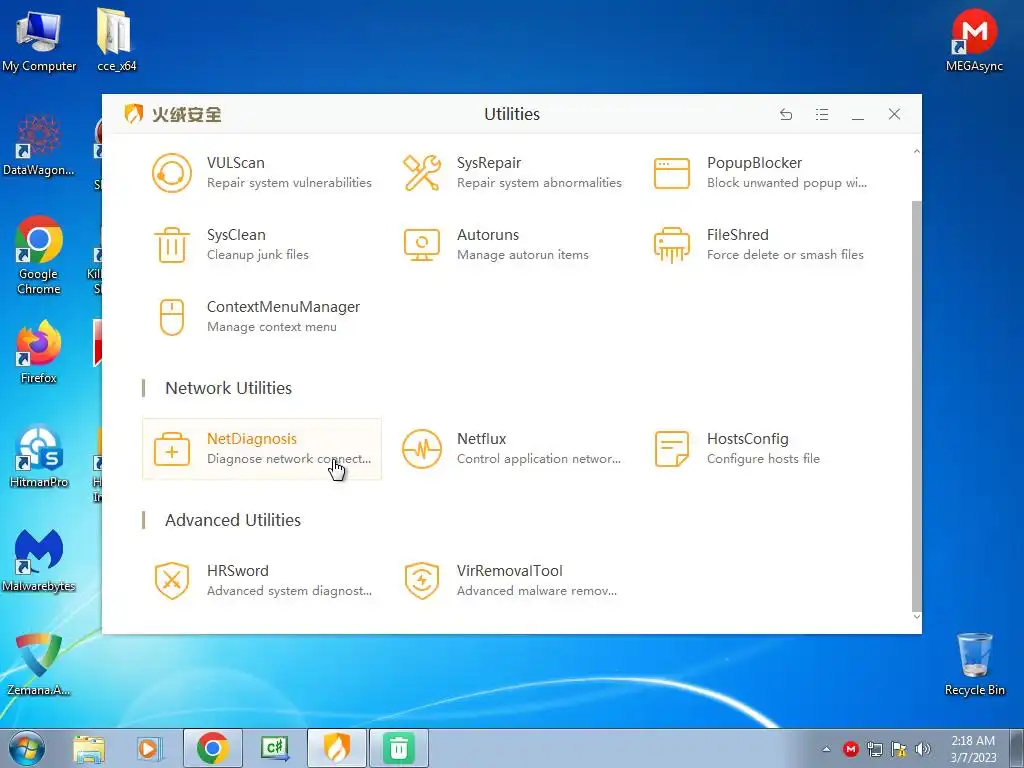The height and width of the screenshot is (768, 1024).
Task: Open the taskbar clock showing 2:18 AM
Action: click(x=973, y=749)
